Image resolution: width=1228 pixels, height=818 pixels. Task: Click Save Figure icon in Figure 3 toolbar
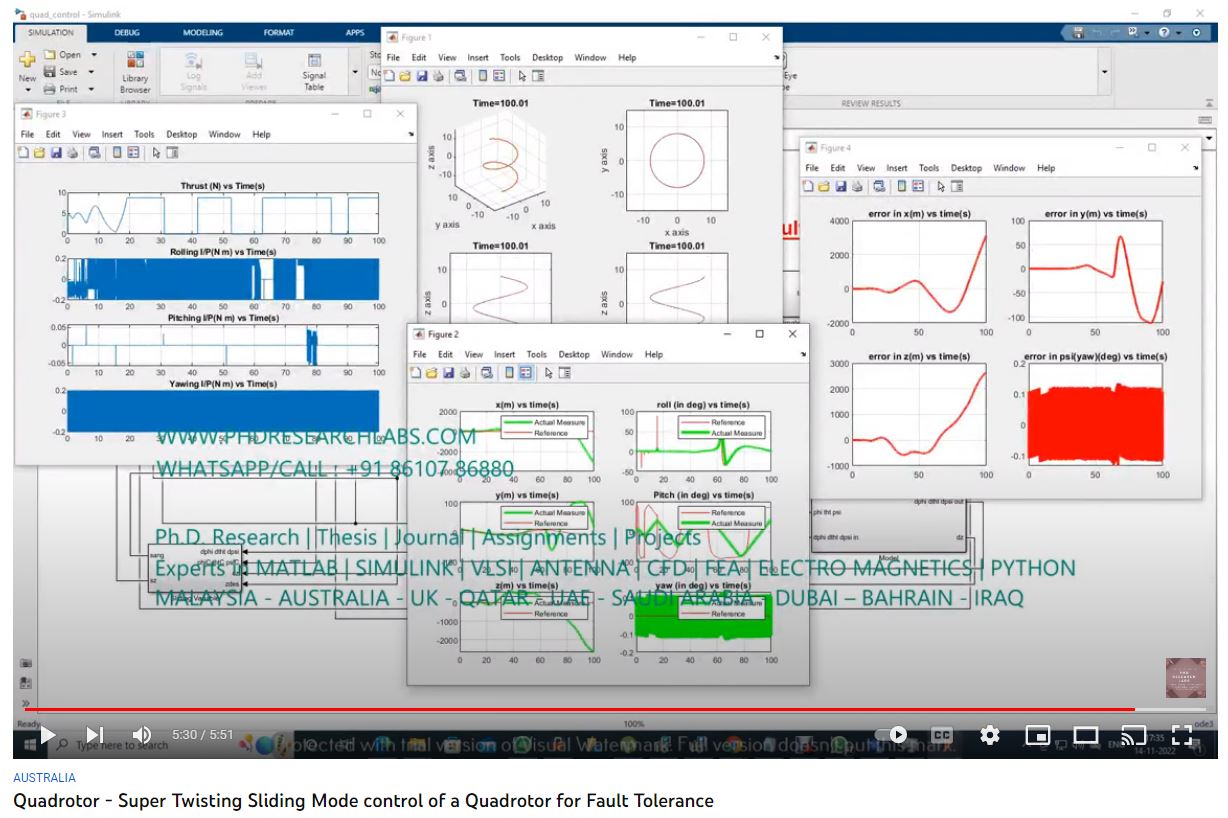56,153
